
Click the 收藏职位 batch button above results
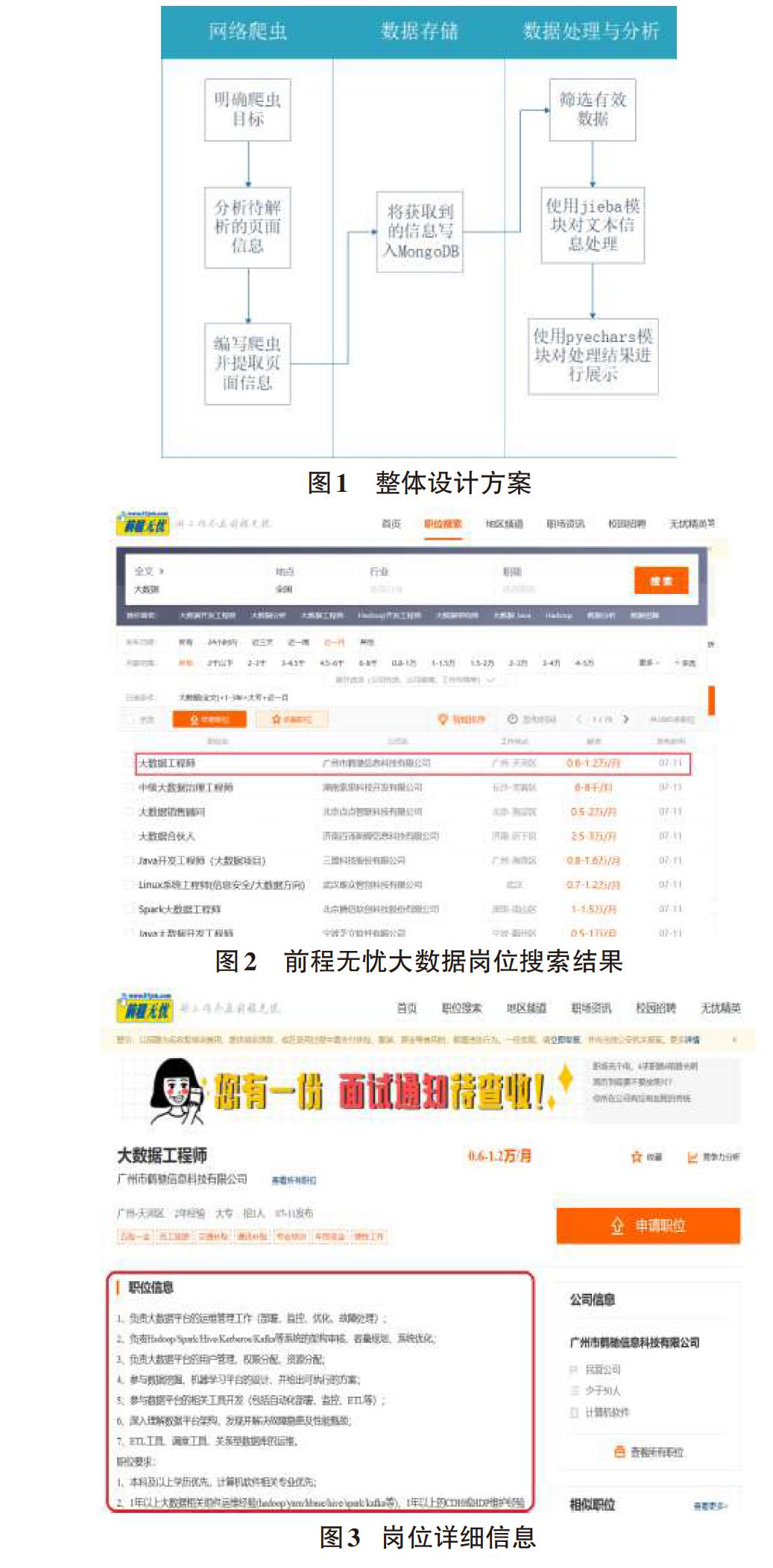tap(292, 719)
